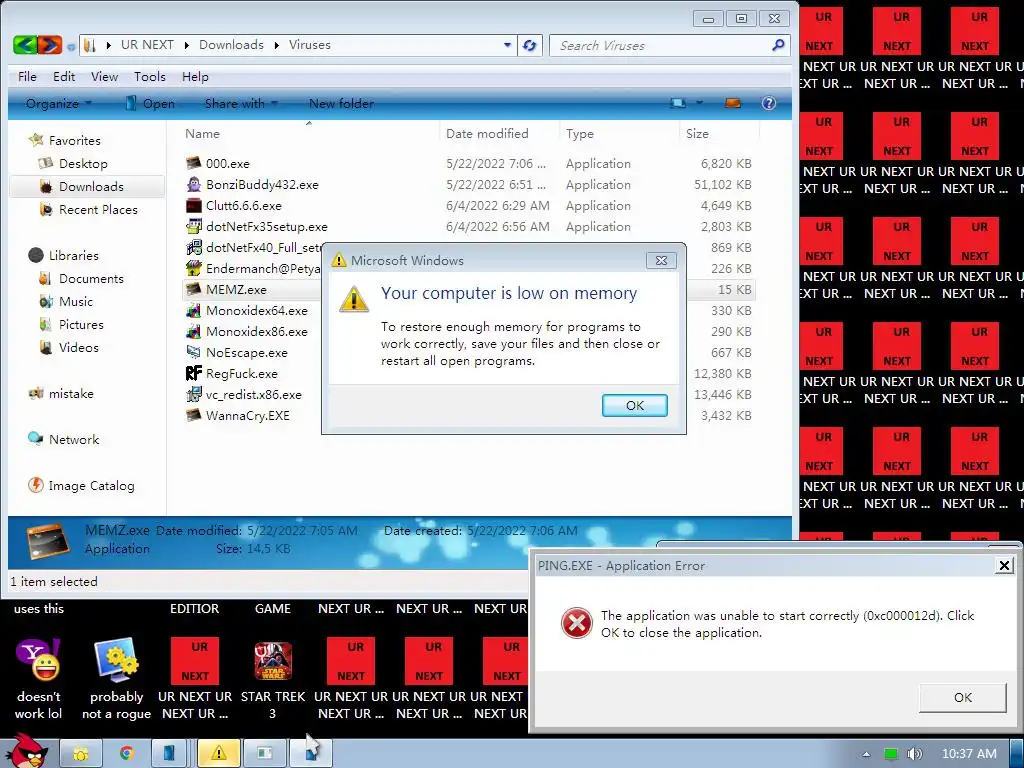Show hidden tray icons arrow

point(866,754)
